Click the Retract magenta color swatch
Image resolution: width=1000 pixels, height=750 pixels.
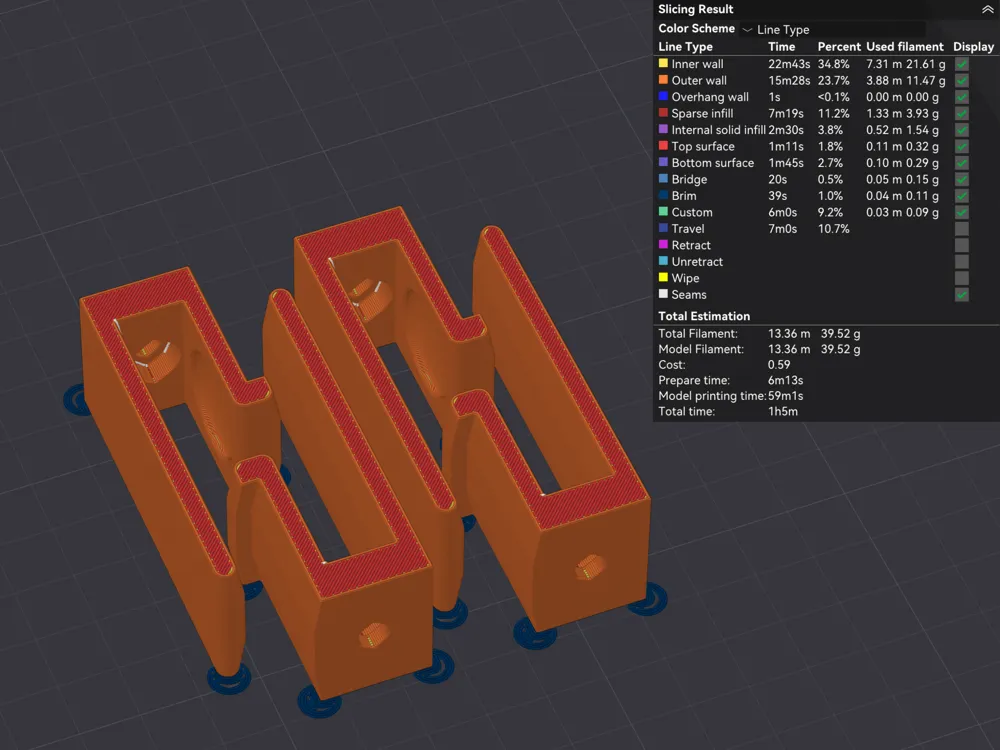pyautogui.click(x=663, y=244)
